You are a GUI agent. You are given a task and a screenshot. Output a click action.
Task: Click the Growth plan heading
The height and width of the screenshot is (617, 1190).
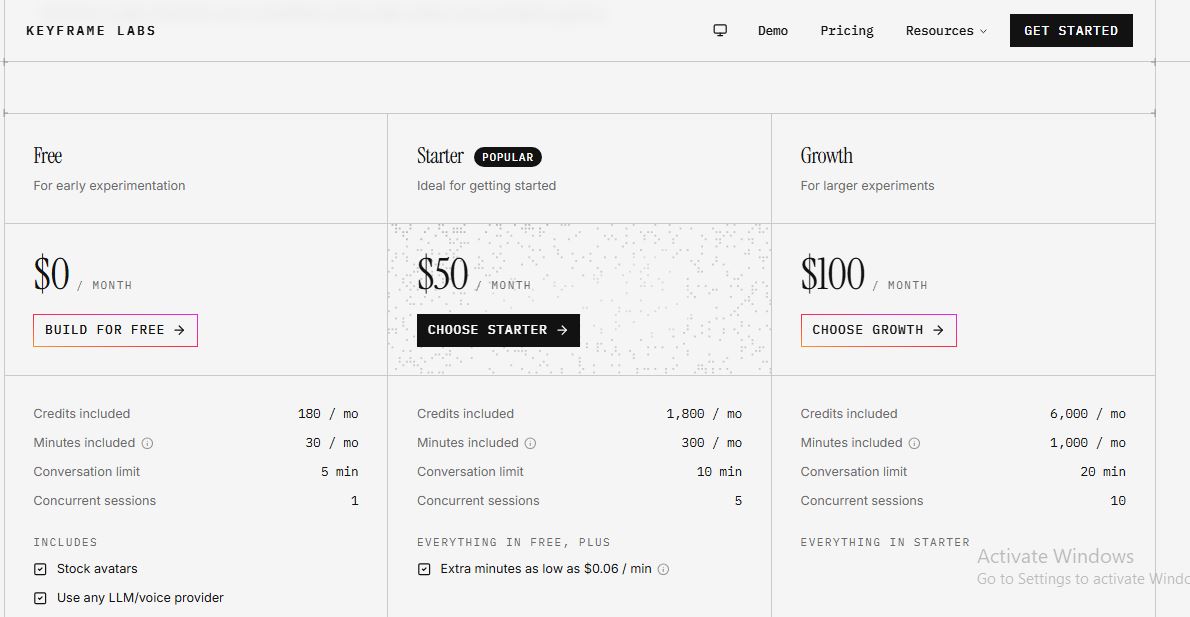coord(826,156)
